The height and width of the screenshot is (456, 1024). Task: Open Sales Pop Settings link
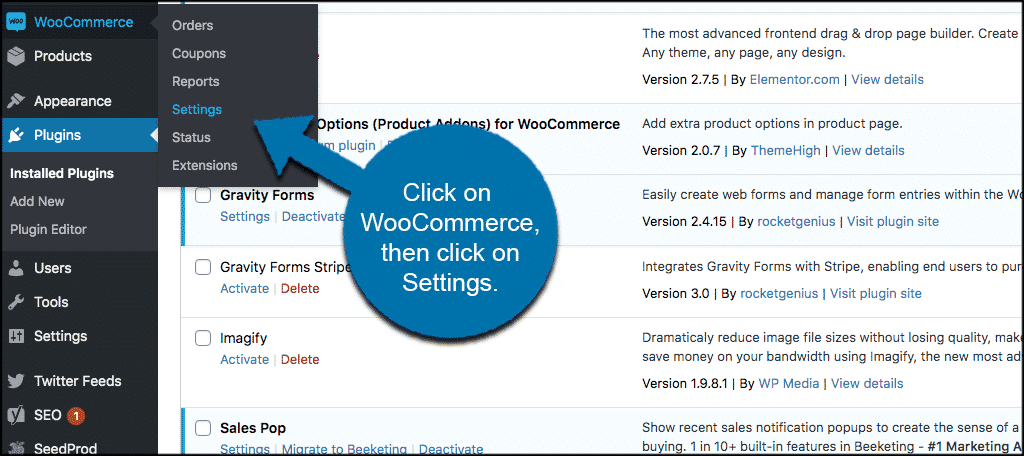(245, 449)
